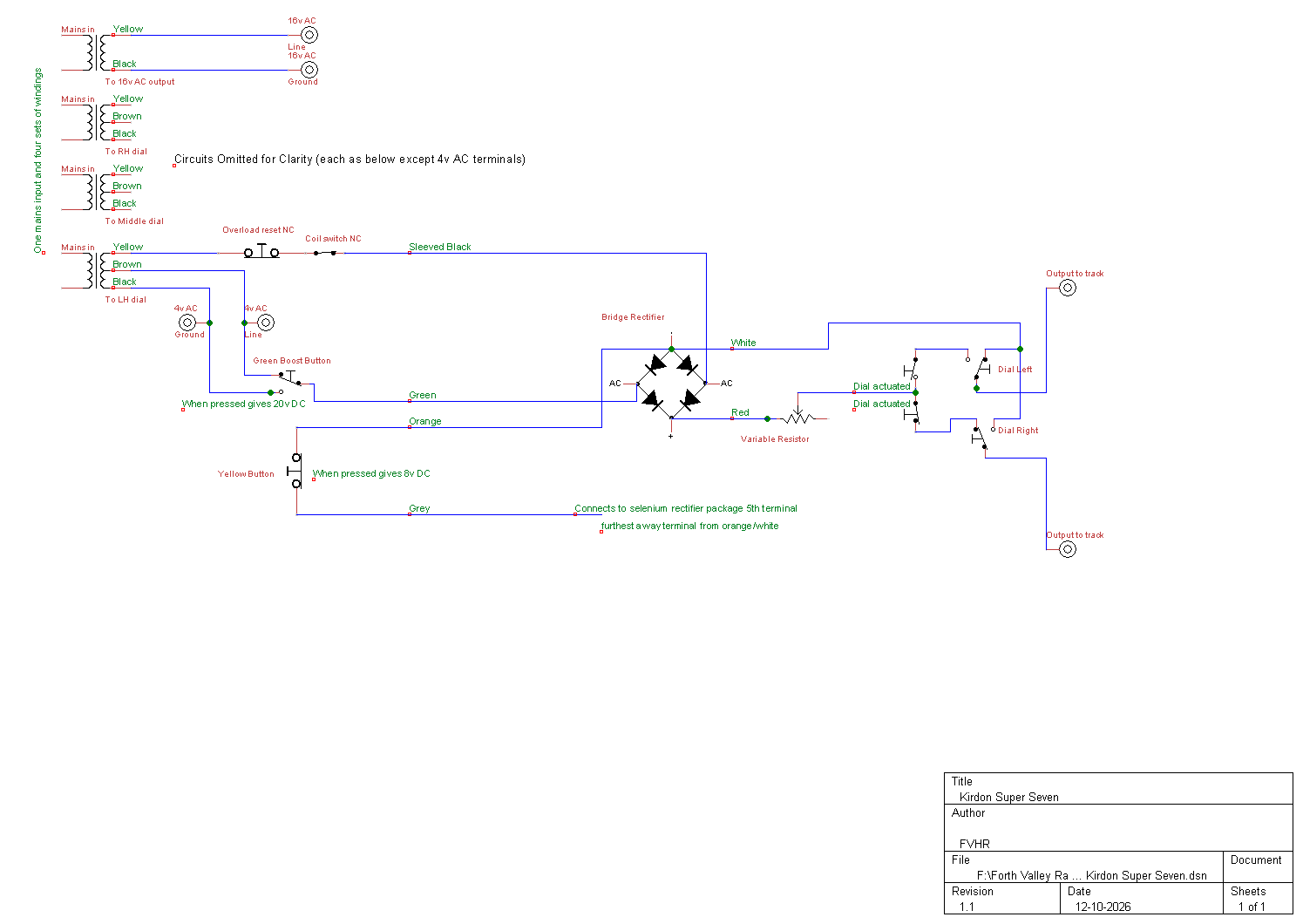The width and height of the screenshot is (1303, 924).
Task: Click the upper Output to track terminal
Action: [x=1068, y=288]
